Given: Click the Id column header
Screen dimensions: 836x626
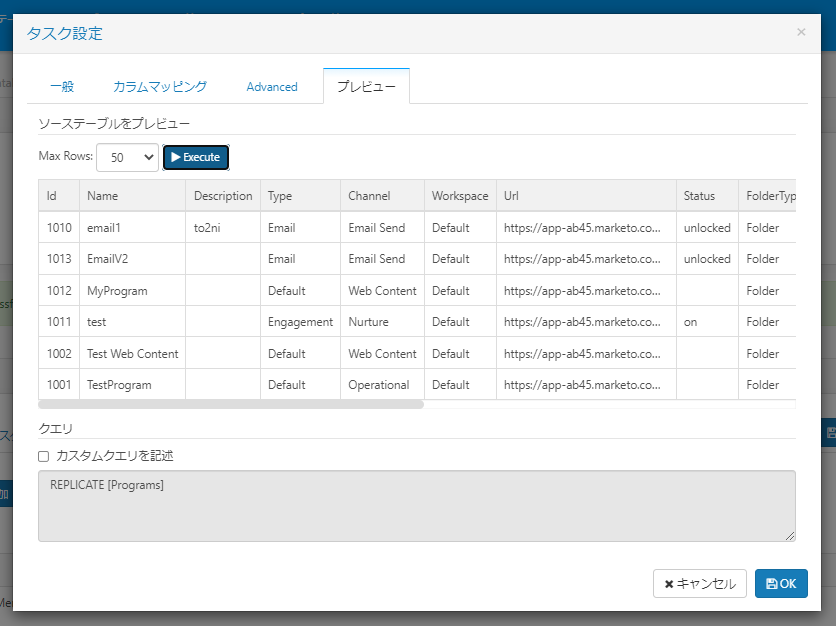Looking at the screenshot, I should 59,196.
